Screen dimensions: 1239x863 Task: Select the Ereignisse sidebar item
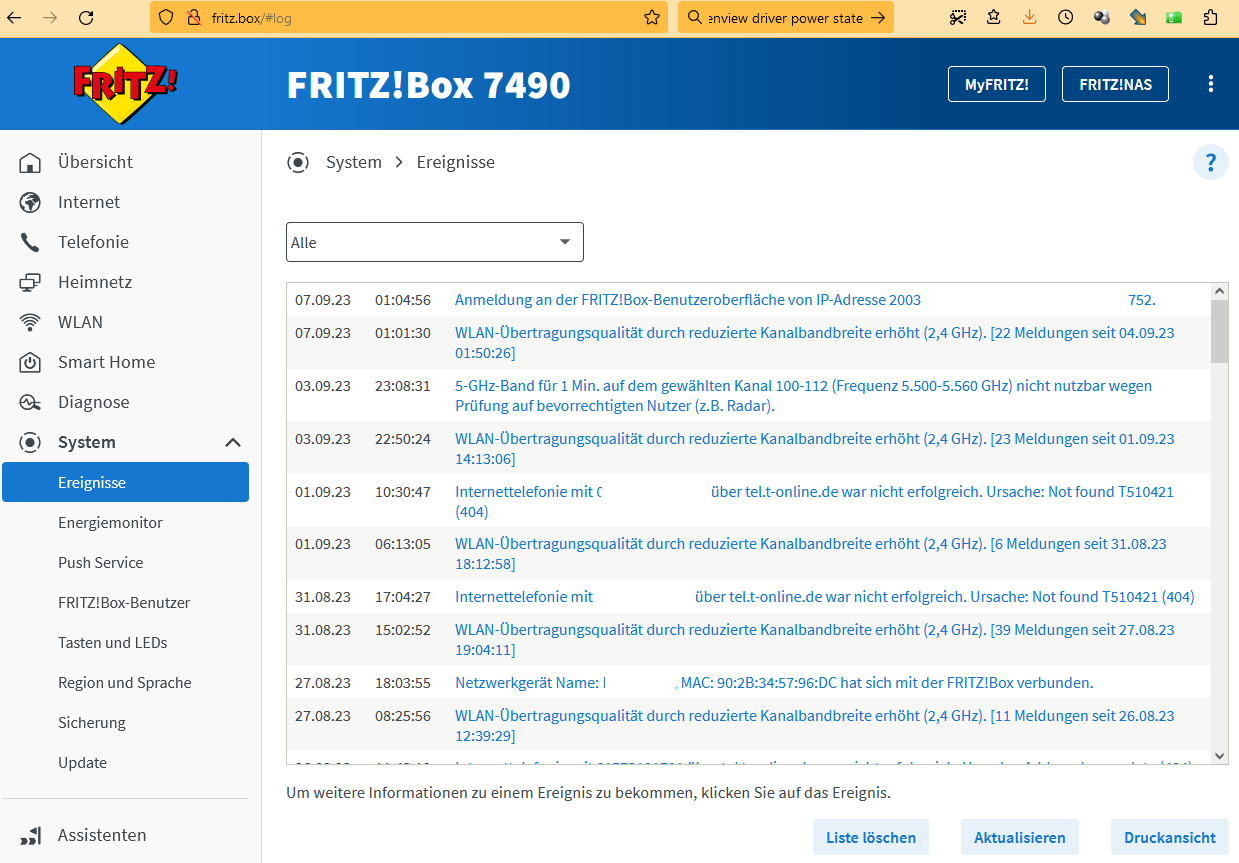coord(125,482)
